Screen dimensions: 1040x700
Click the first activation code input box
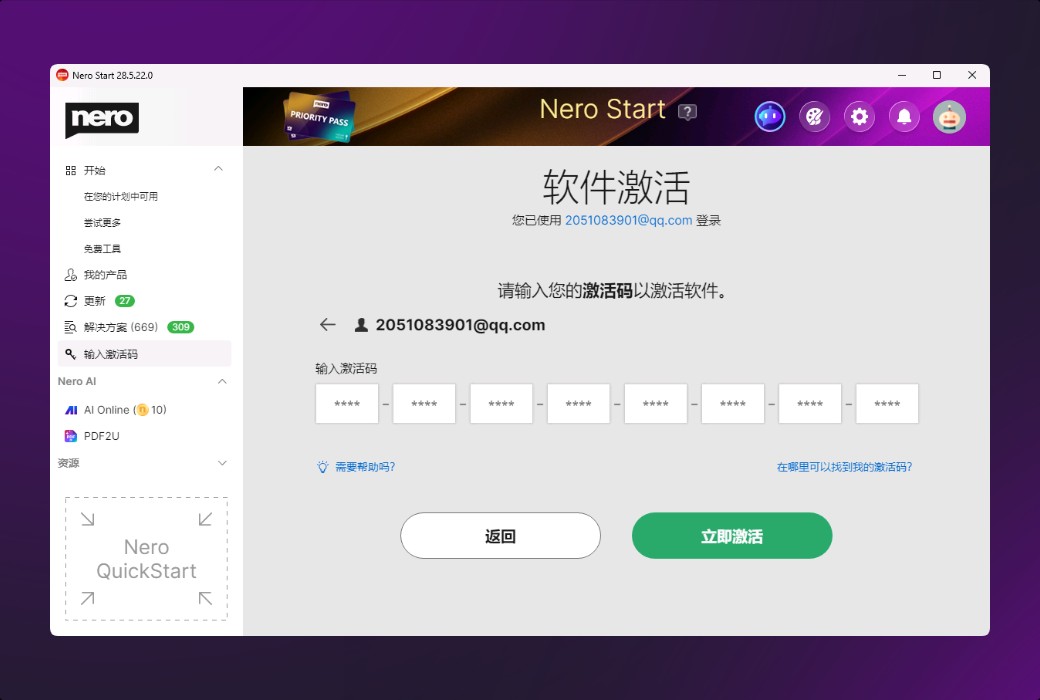[x=346, y=403]
